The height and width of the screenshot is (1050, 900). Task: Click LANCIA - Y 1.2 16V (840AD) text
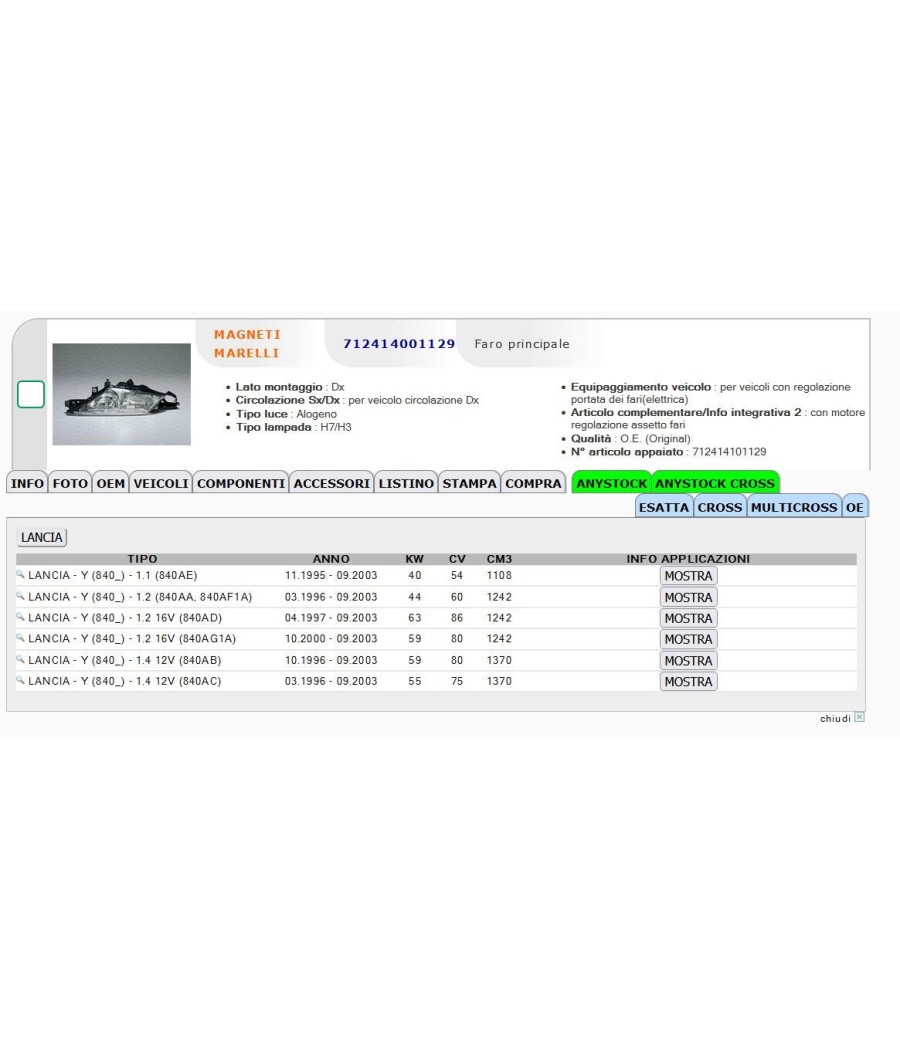[125, 617]
